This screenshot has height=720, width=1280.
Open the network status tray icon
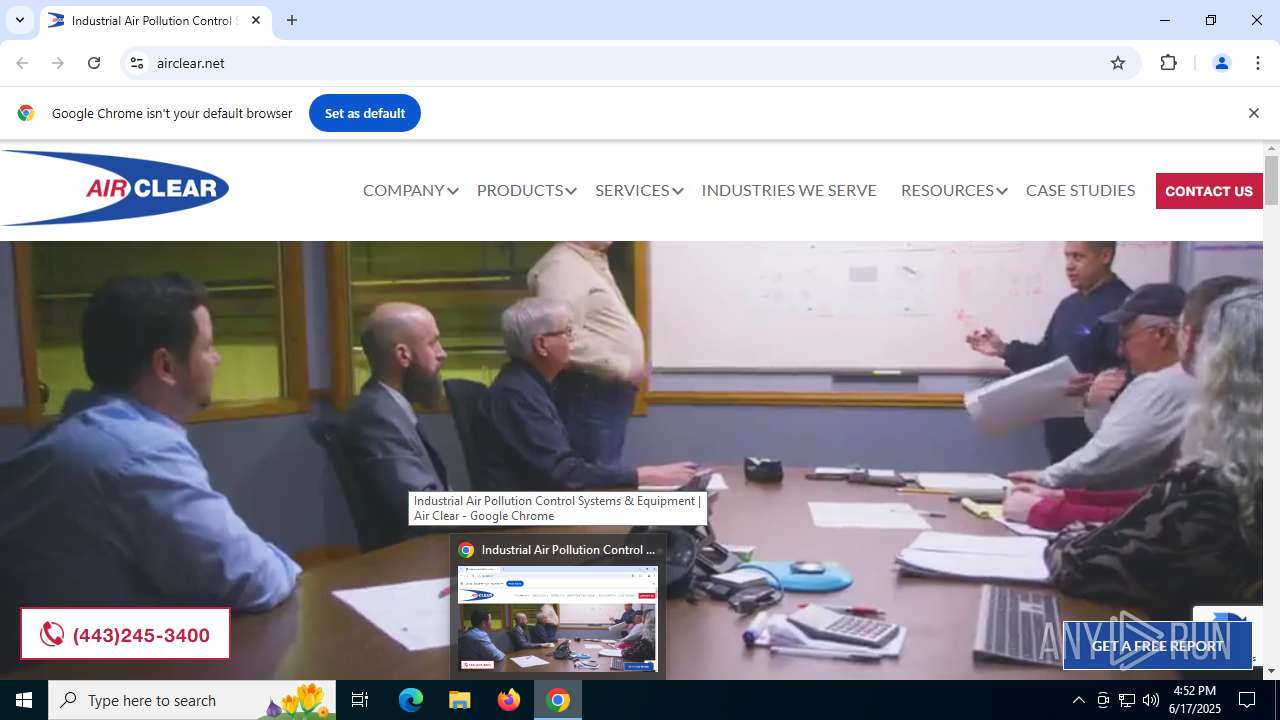pyautogui.click(x=1127, y=700)
